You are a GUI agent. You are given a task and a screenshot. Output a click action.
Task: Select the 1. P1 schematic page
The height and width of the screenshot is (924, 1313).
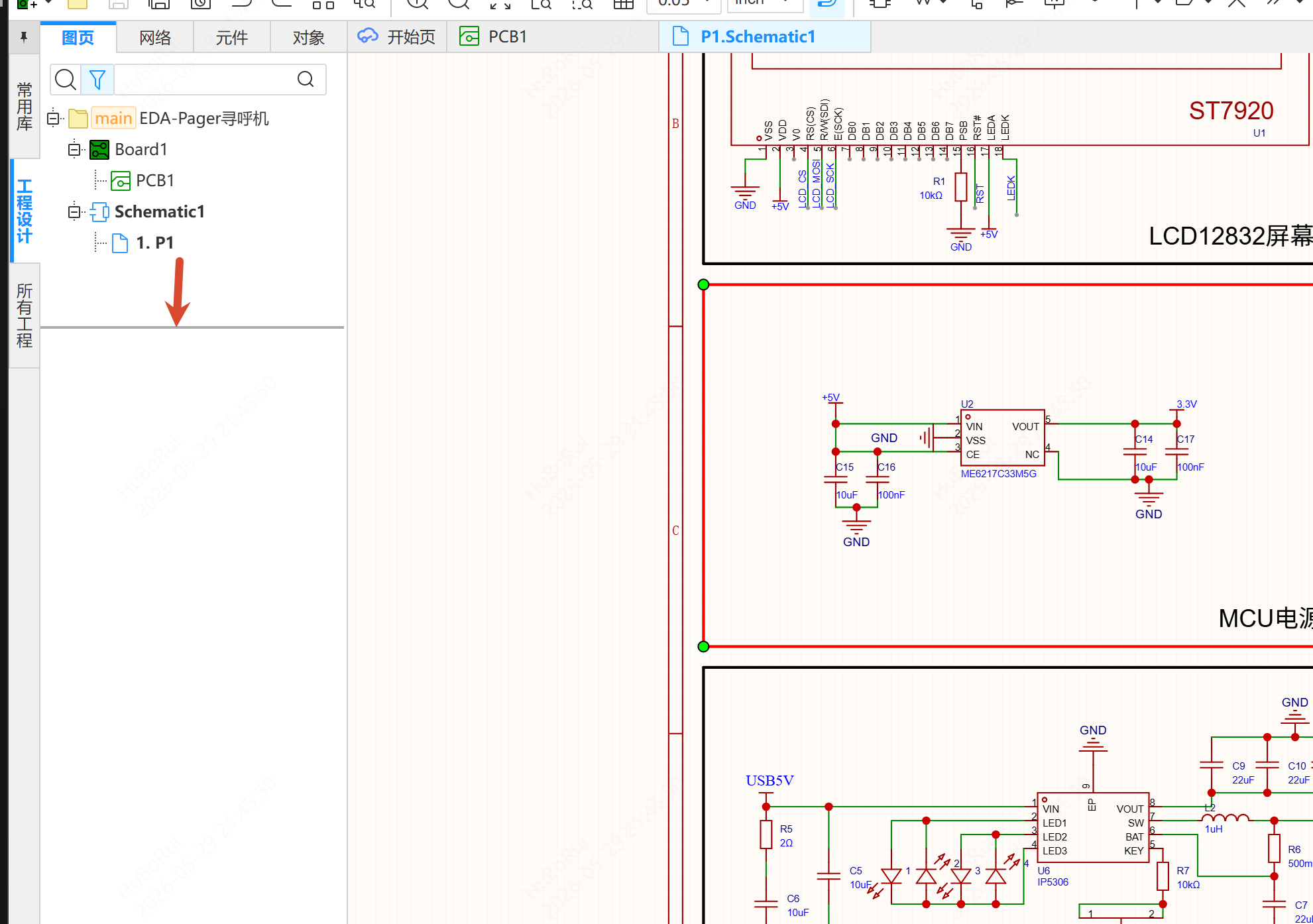click(x=155, y=243)
